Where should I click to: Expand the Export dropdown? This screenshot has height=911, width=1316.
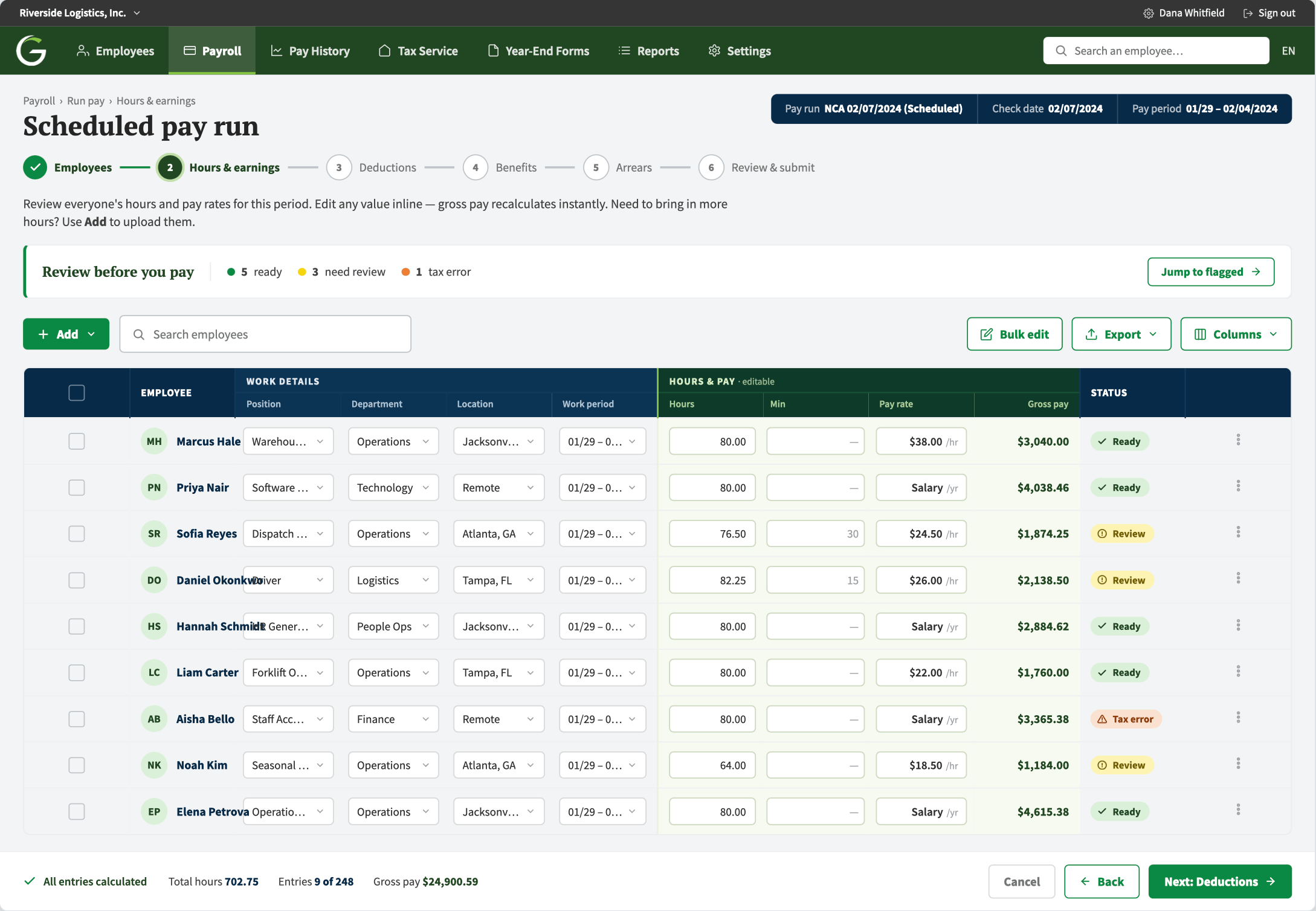[x=1121, y=334]
